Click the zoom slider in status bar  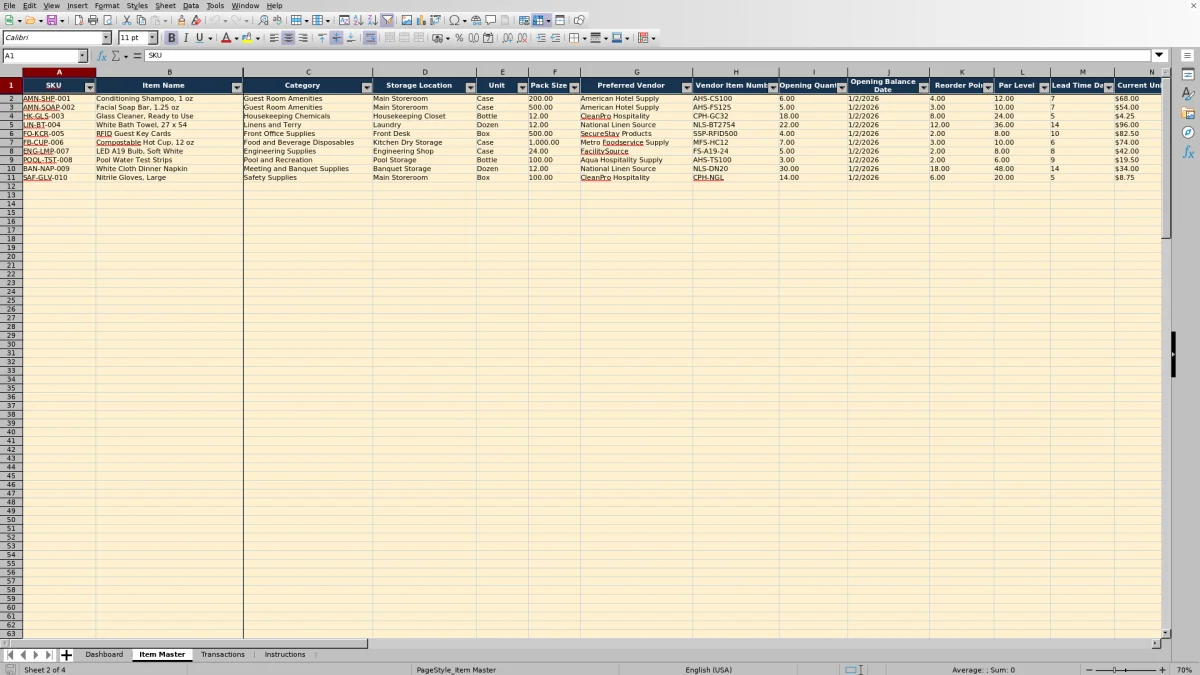(1125, 669)
